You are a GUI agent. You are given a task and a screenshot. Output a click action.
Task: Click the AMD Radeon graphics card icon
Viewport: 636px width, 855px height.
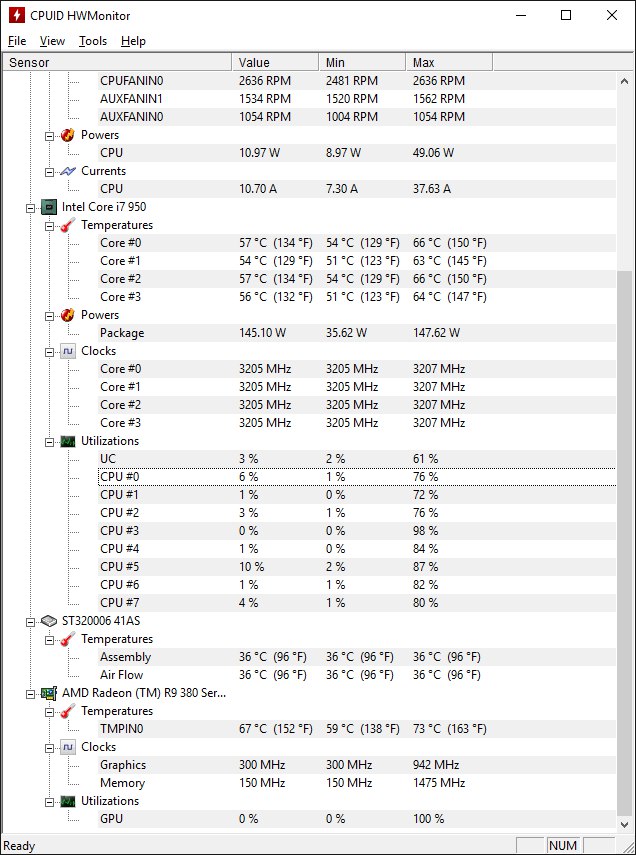click(48, 693)
